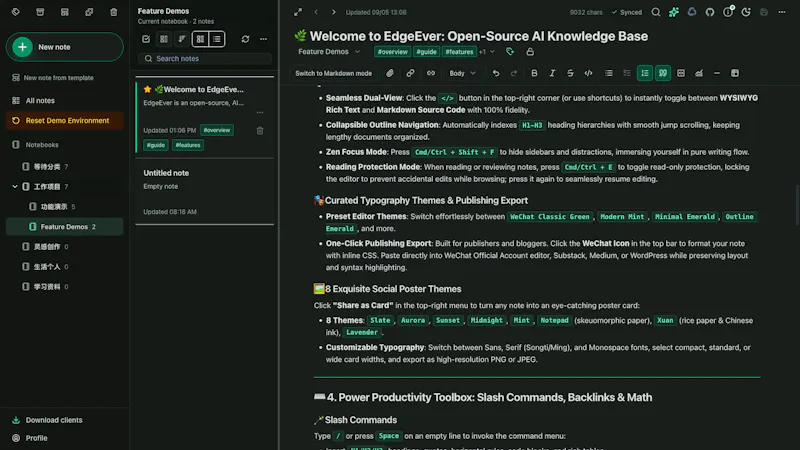Click the save icon in the top bar
This screenshot has height=450, width=800.
764,12
